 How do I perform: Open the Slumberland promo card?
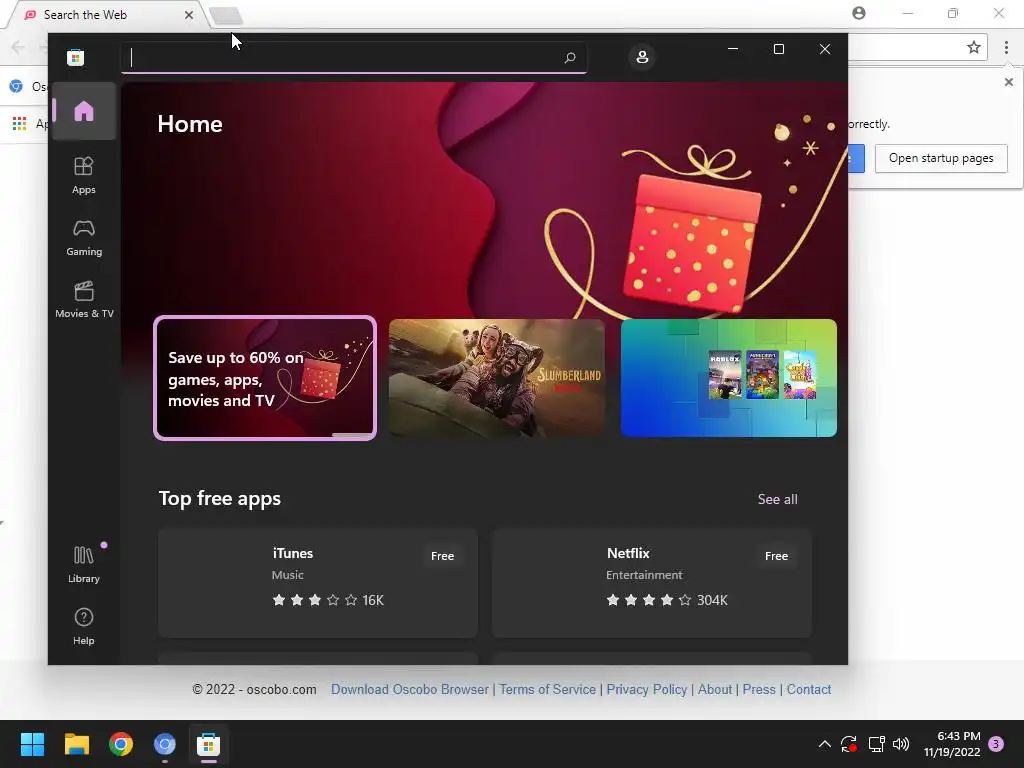click(497, 378)
